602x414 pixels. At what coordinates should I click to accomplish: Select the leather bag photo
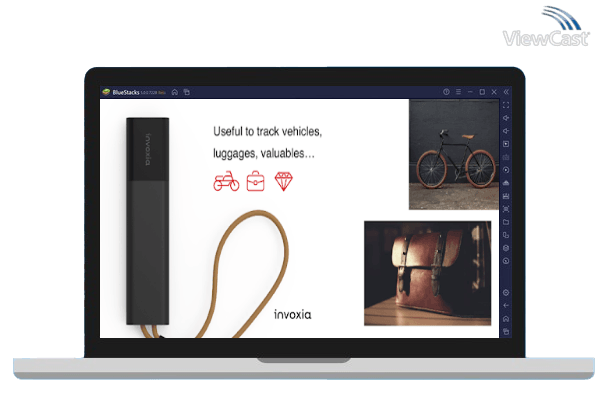tap(427, 273)
